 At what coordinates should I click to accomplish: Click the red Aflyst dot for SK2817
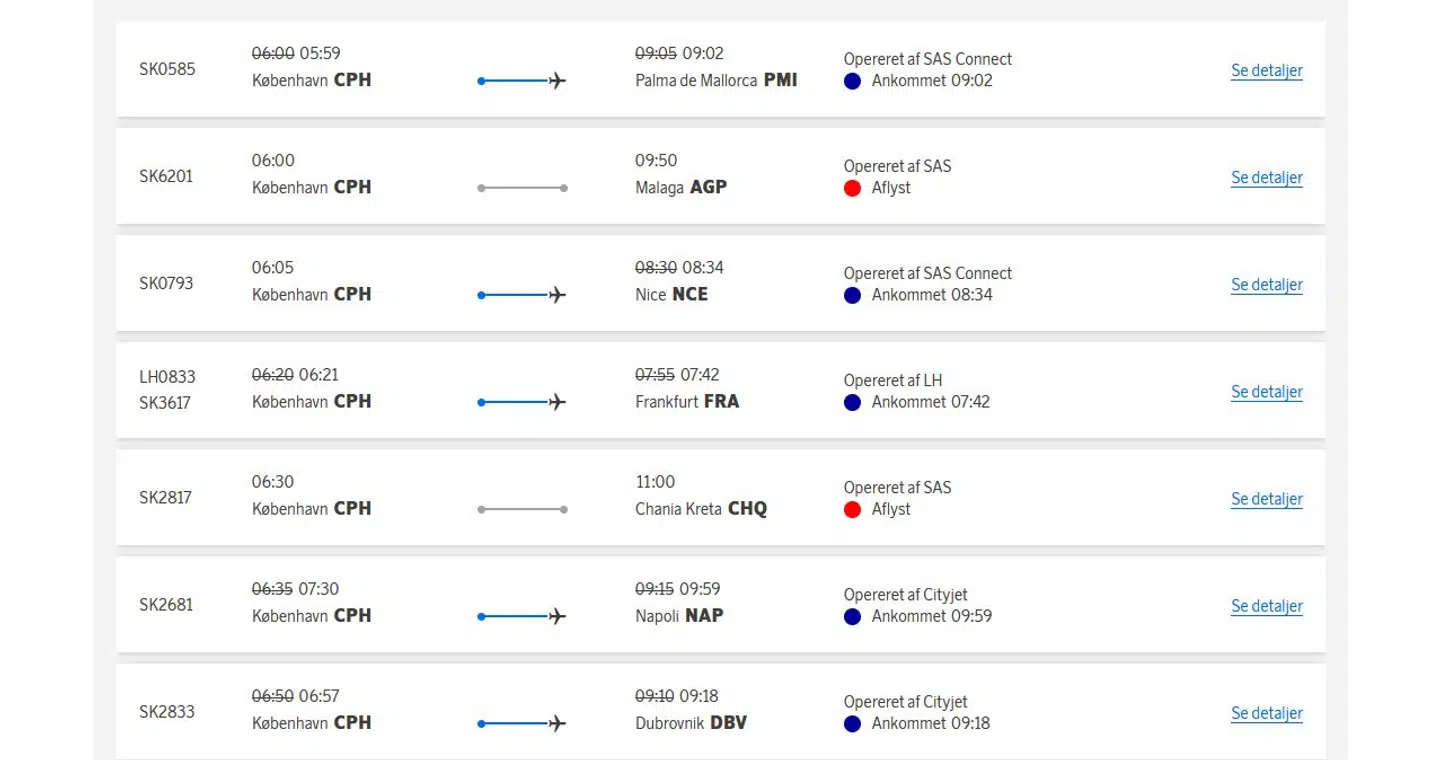tap(852, 509)
